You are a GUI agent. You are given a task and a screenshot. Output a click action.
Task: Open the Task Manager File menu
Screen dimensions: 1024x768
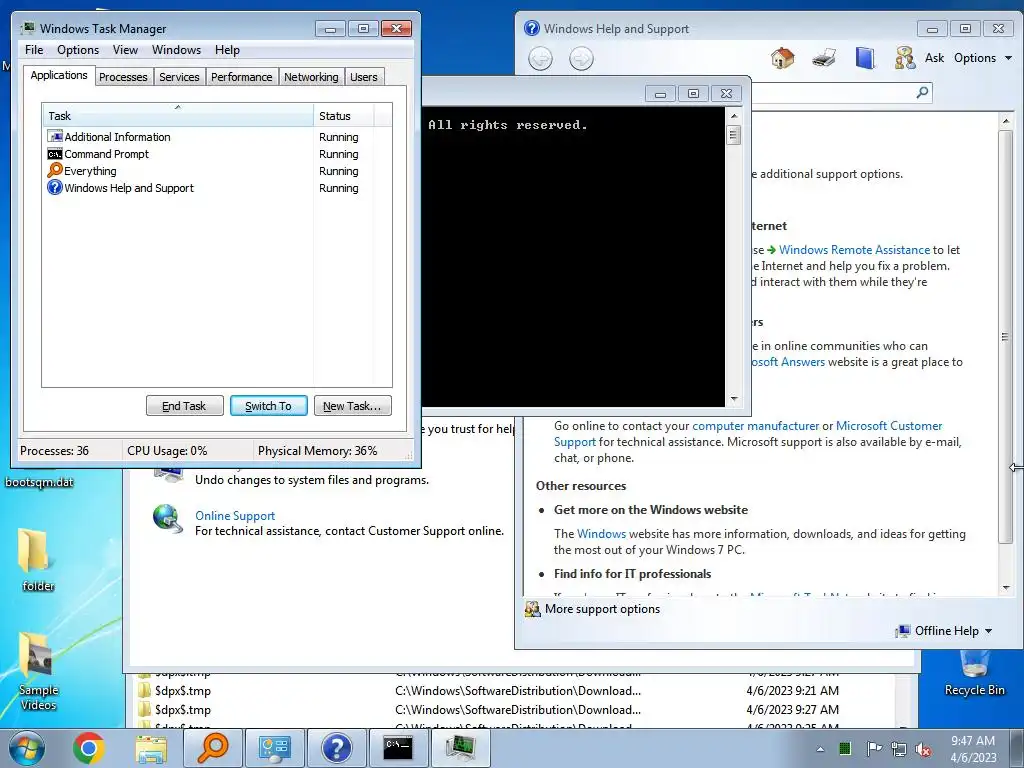pyautogui.click(x=34, y=50)
